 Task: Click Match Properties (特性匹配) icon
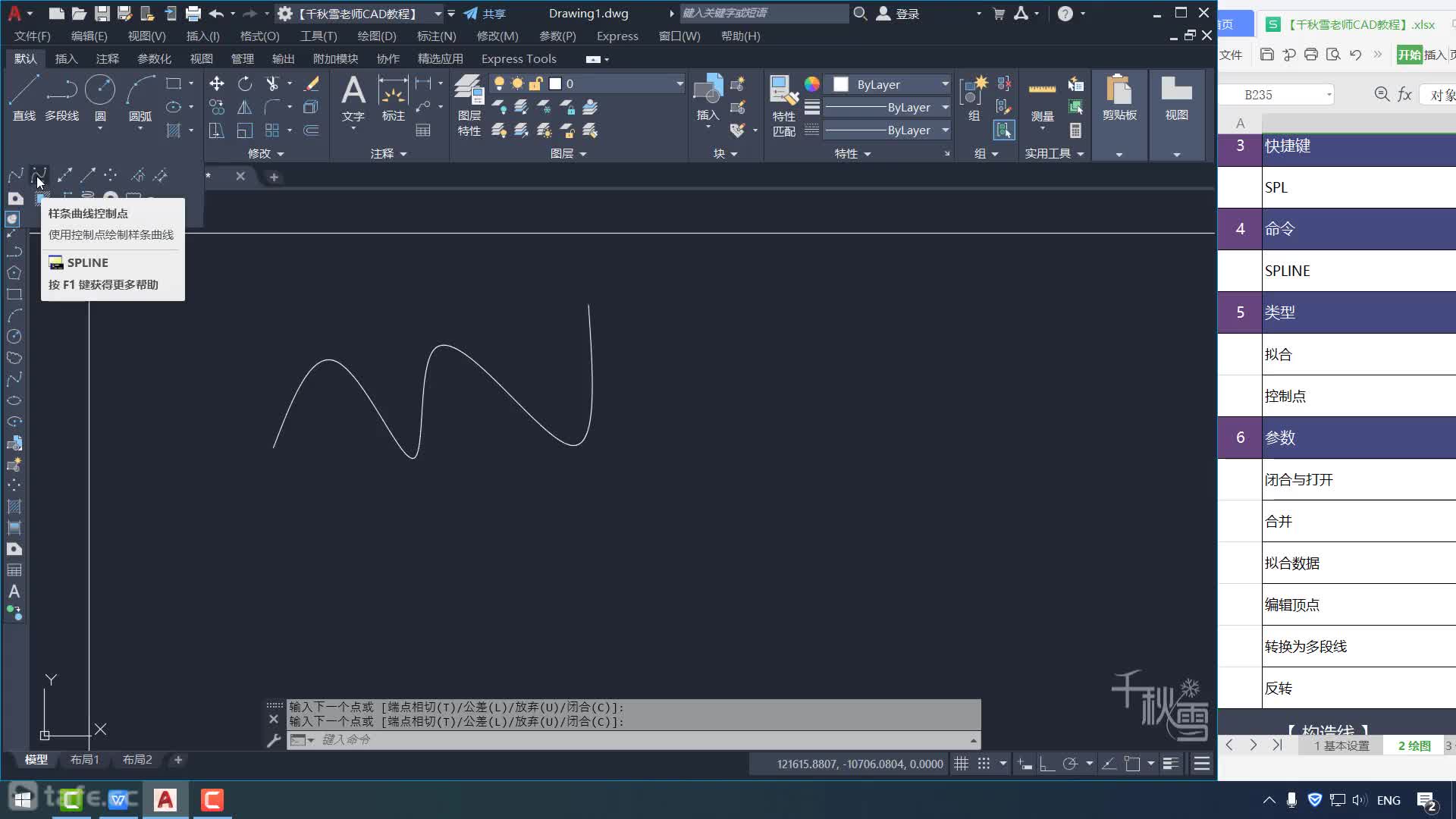pyautogui.click(x=783, y=106)
